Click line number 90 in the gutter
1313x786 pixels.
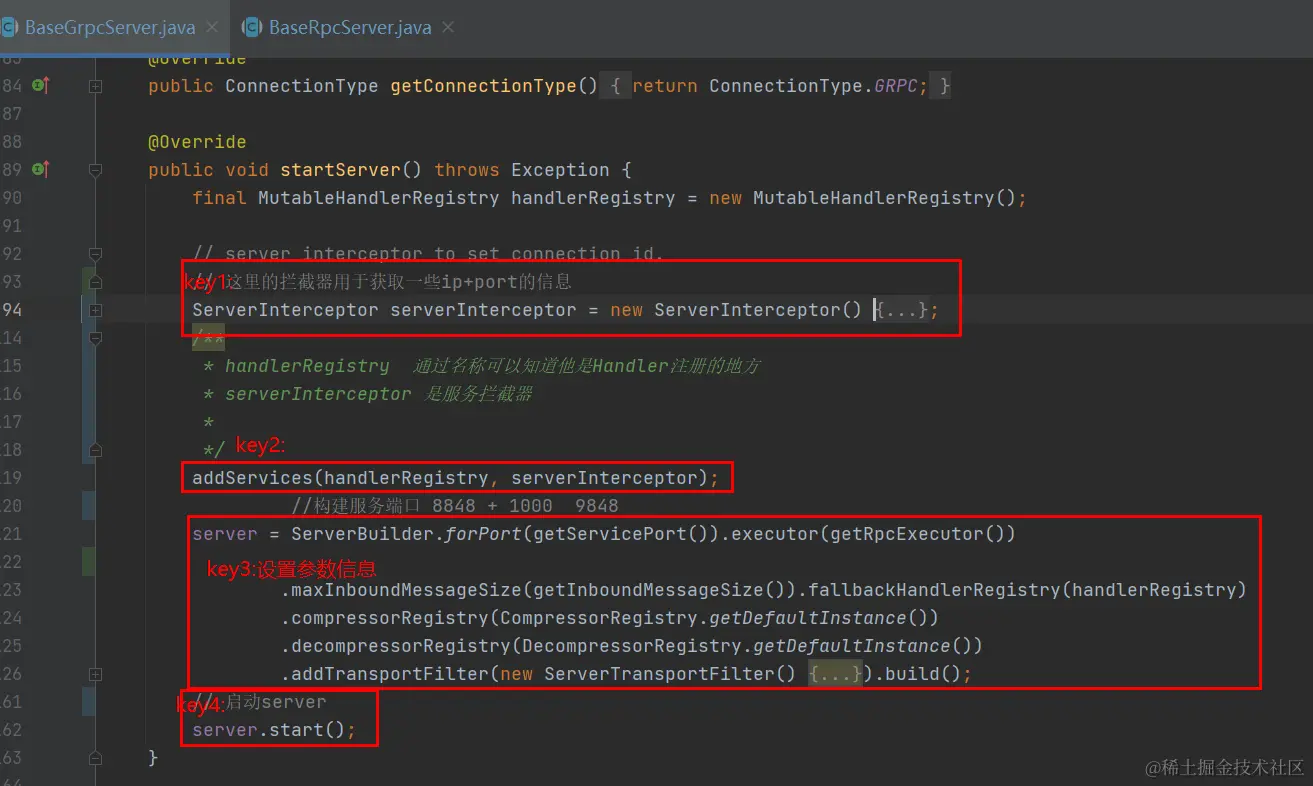coord(11,198)
